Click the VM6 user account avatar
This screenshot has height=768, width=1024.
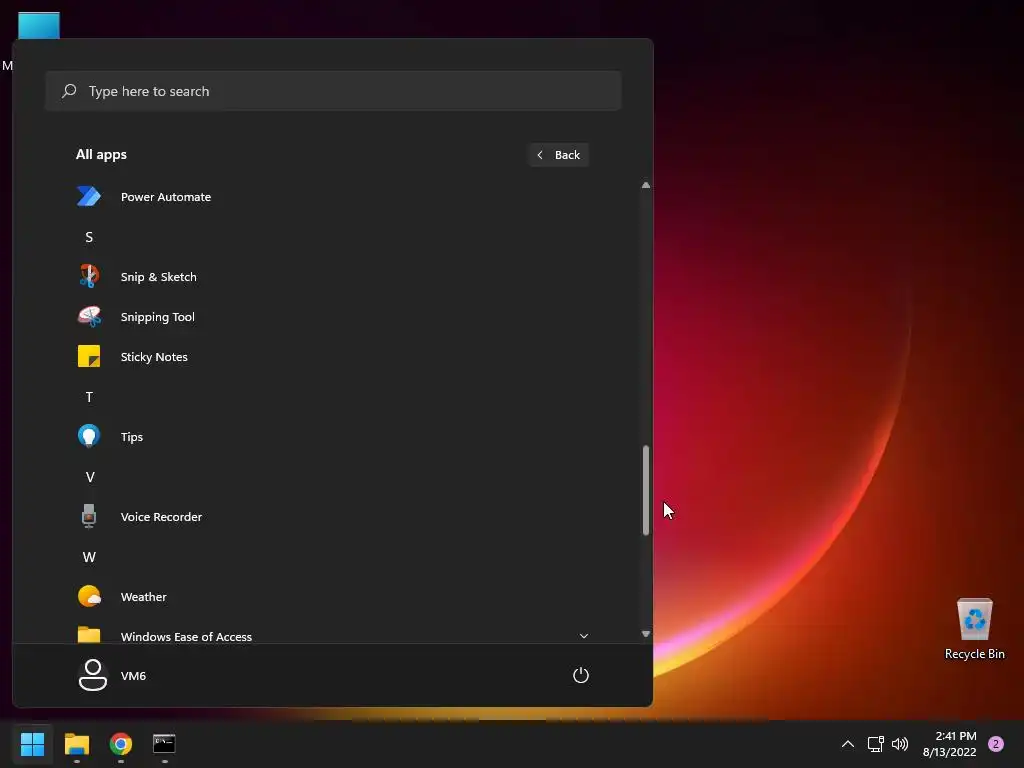pos(93,675)
